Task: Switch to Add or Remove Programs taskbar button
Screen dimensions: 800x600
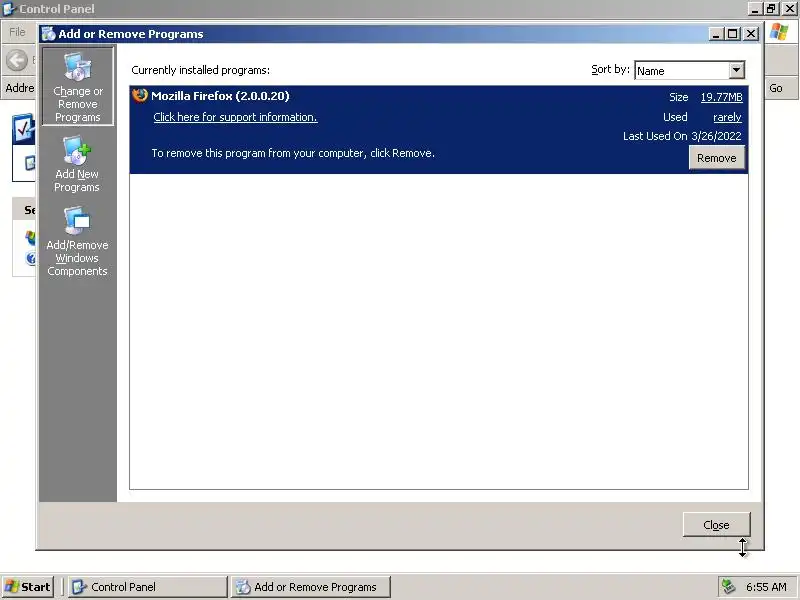Action: coord(311,587)
